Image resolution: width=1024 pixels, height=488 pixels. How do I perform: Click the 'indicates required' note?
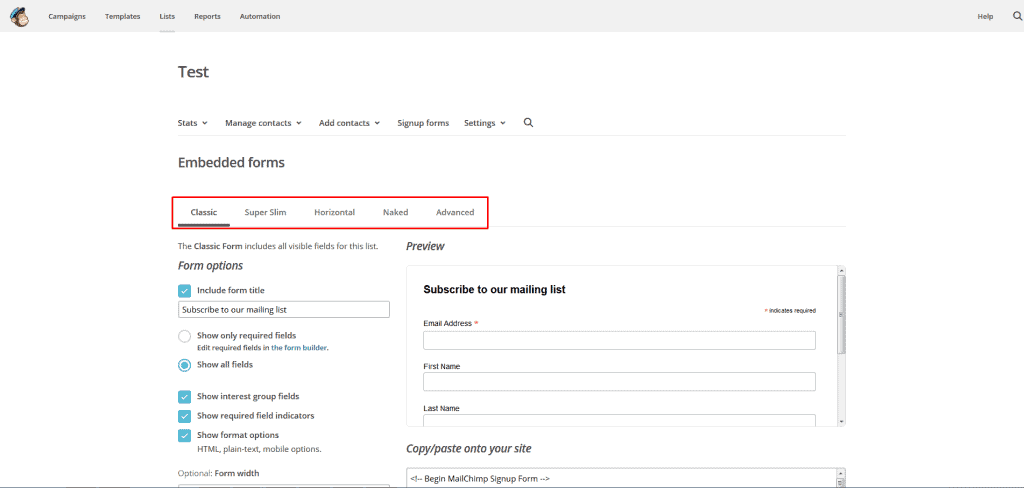point(790,311)
